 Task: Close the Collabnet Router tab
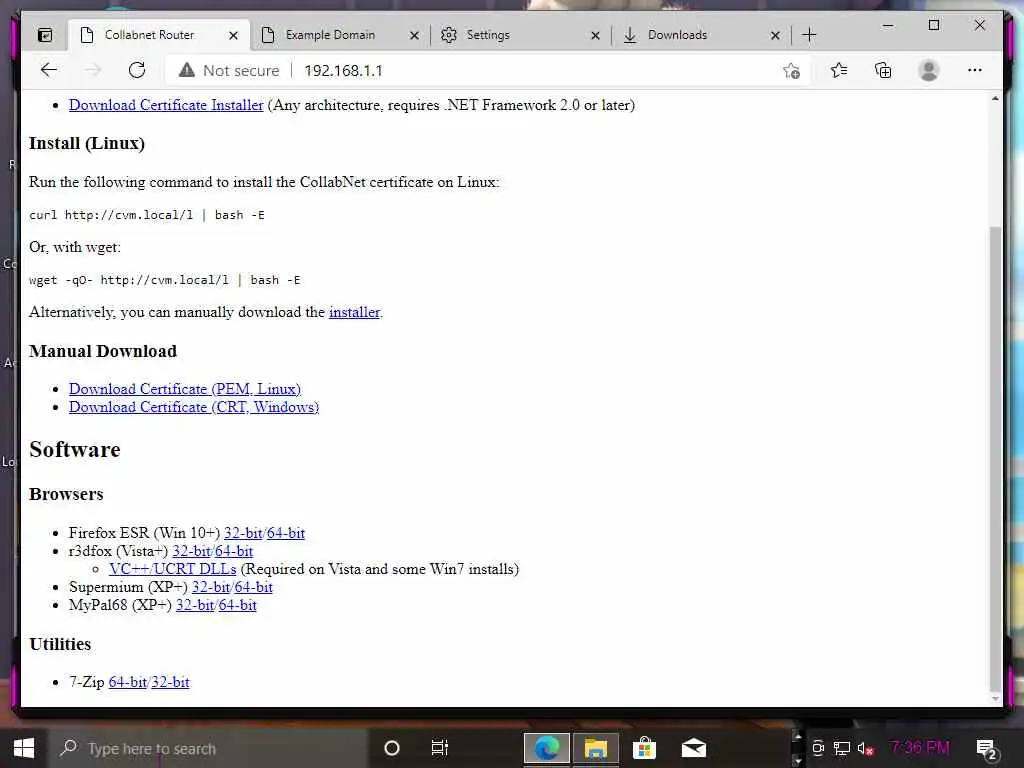click(233, 35)
